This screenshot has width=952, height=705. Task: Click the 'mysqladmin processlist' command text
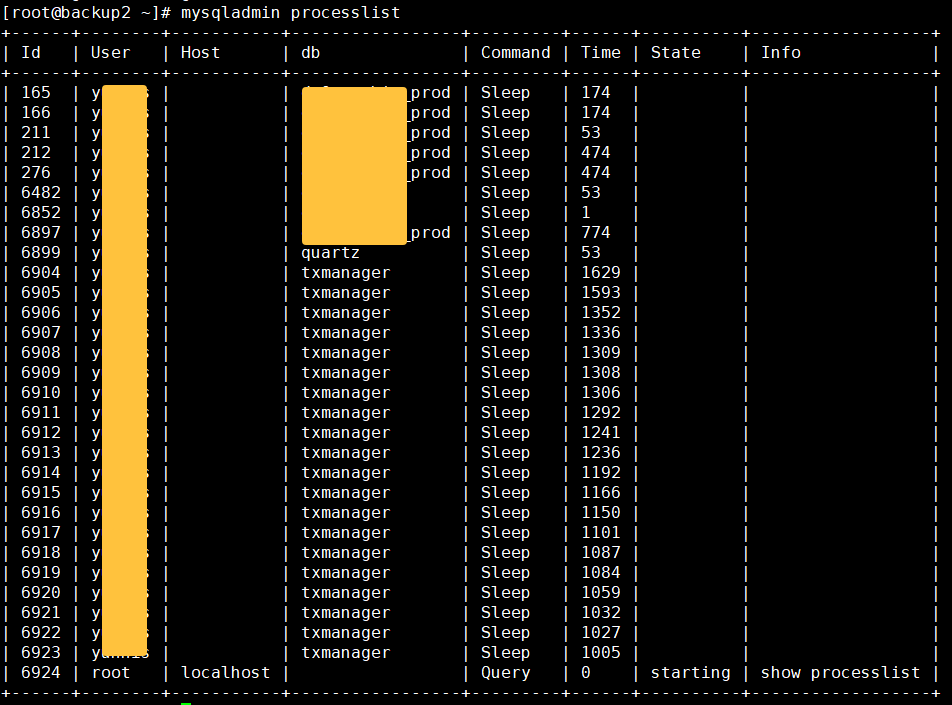290,13
